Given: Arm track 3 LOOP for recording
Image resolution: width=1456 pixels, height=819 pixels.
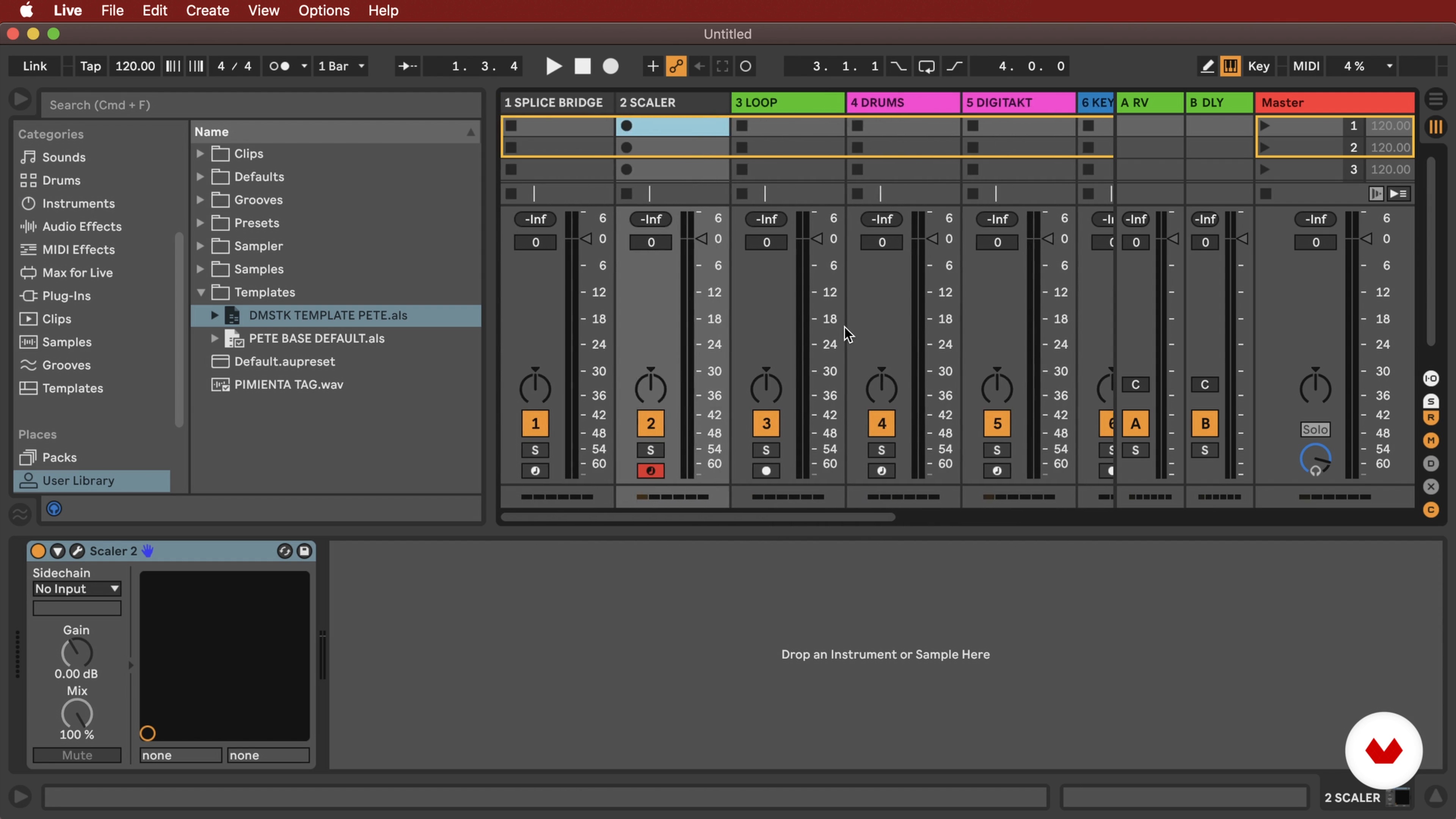Looking at the screenshot, I should tap(766, 471).
